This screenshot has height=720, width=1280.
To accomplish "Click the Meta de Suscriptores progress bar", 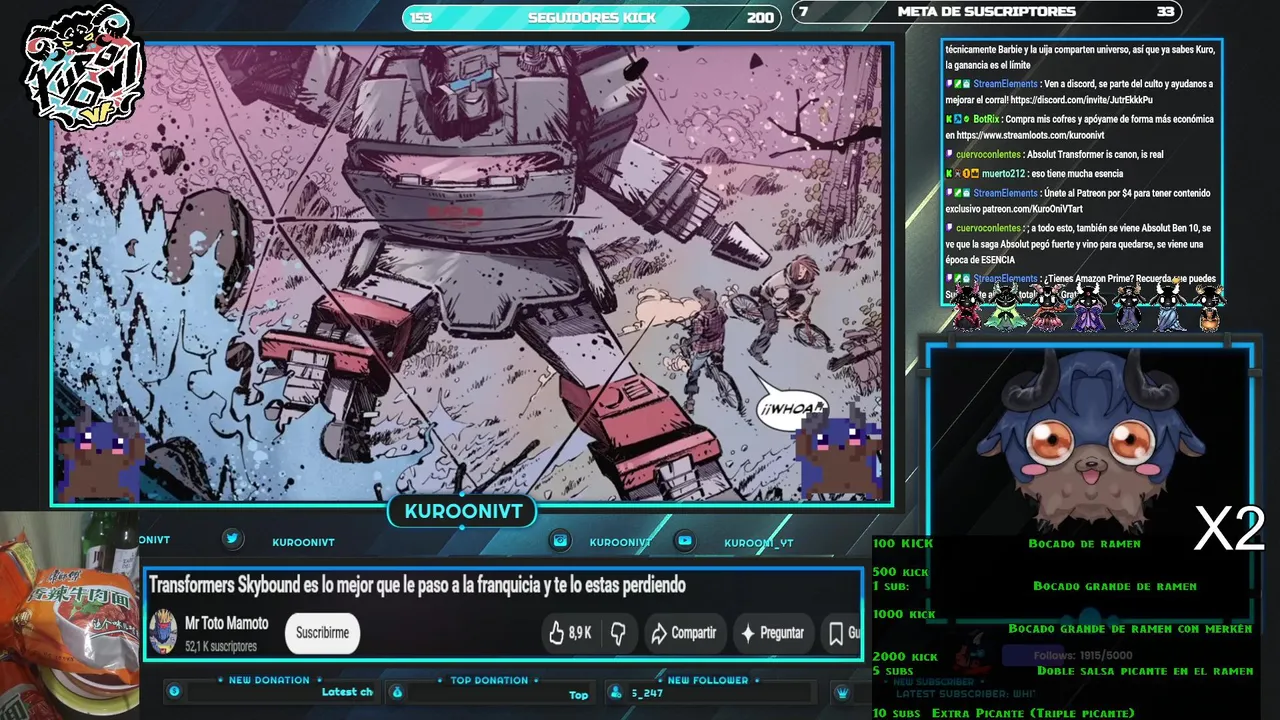I will [x=987, y=12].
